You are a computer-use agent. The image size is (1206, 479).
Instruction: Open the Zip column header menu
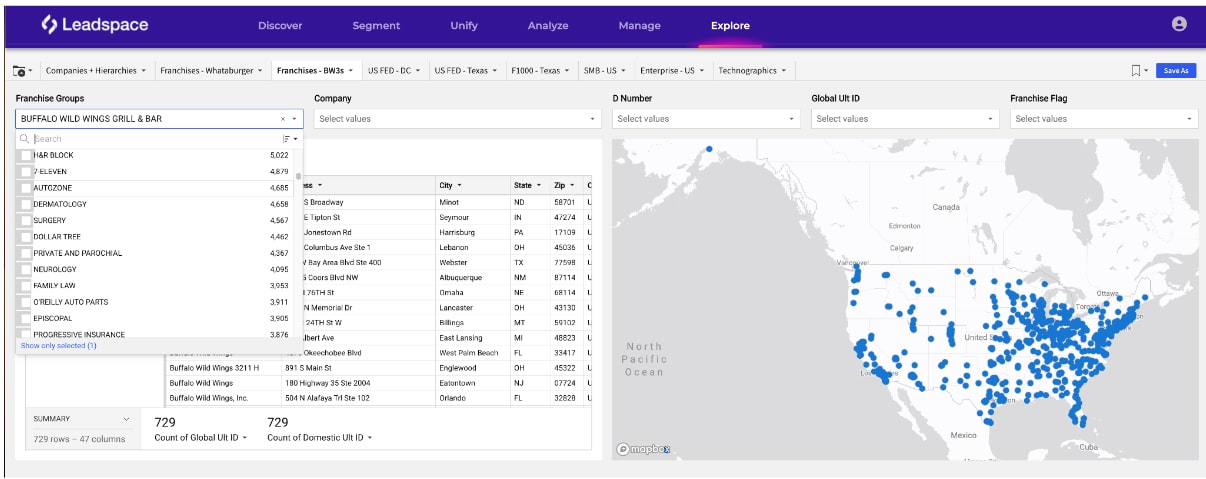point(572,185)
